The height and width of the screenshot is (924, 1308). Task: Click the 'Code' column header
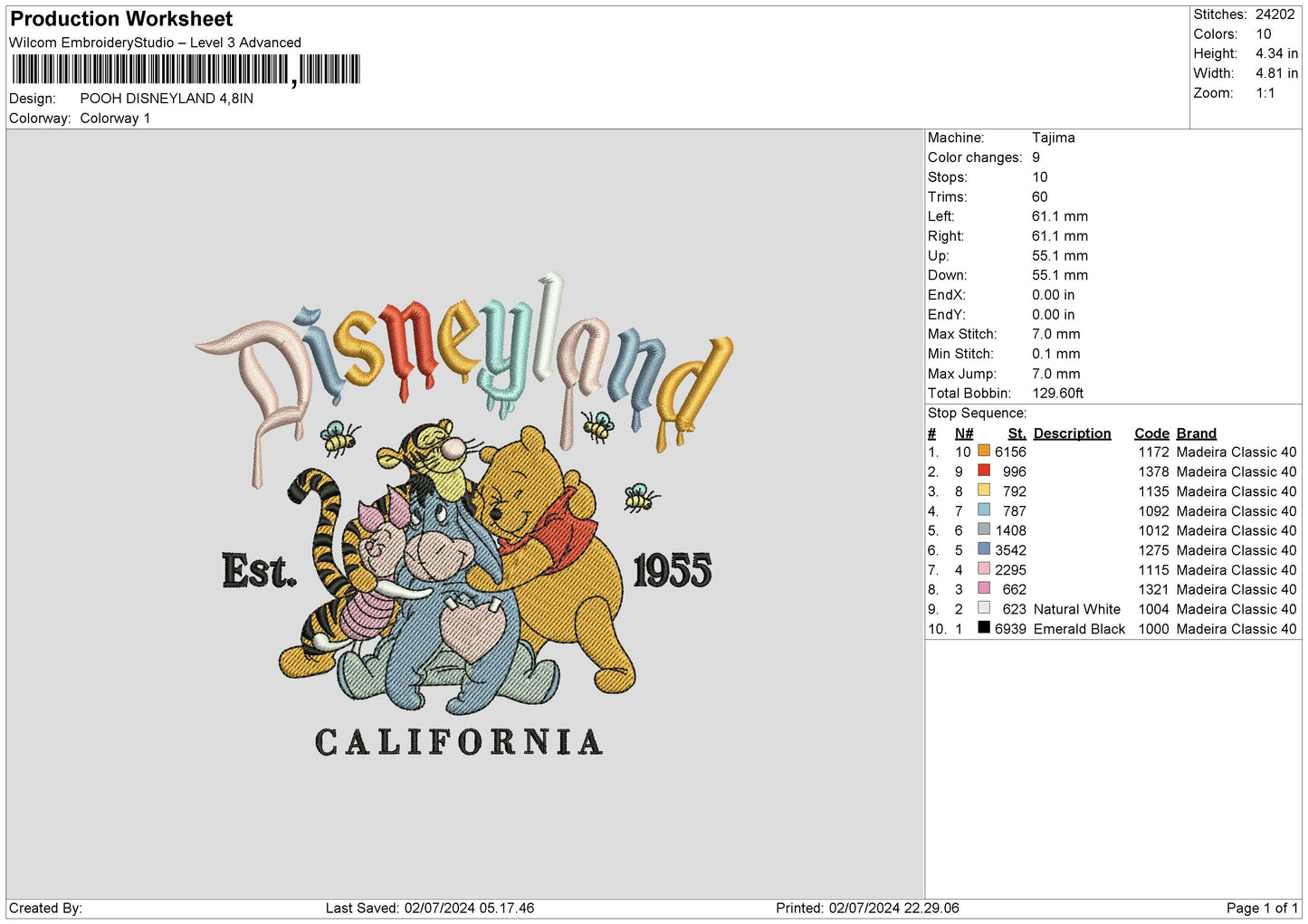[1151, 433]
